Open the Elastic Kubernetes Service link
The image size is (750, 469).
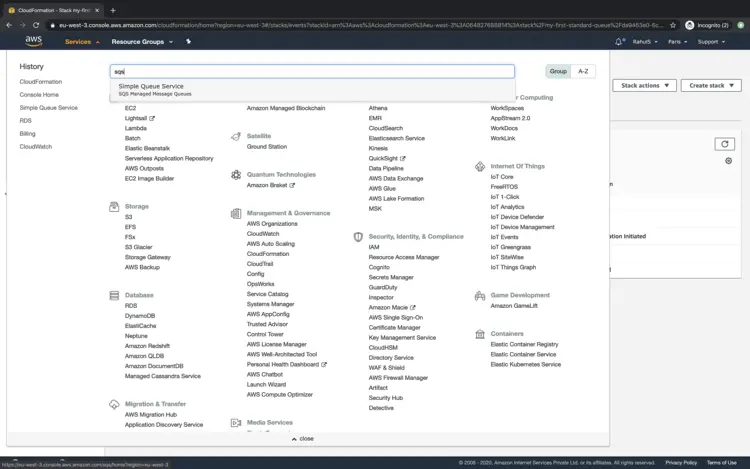click(x=526, y=364)
